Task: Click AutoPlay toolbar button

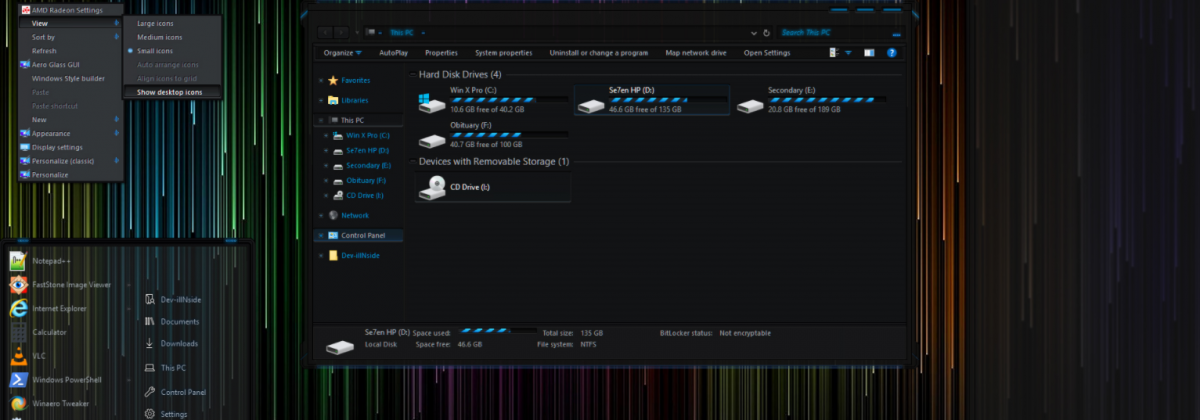Action: click(393, 52)
